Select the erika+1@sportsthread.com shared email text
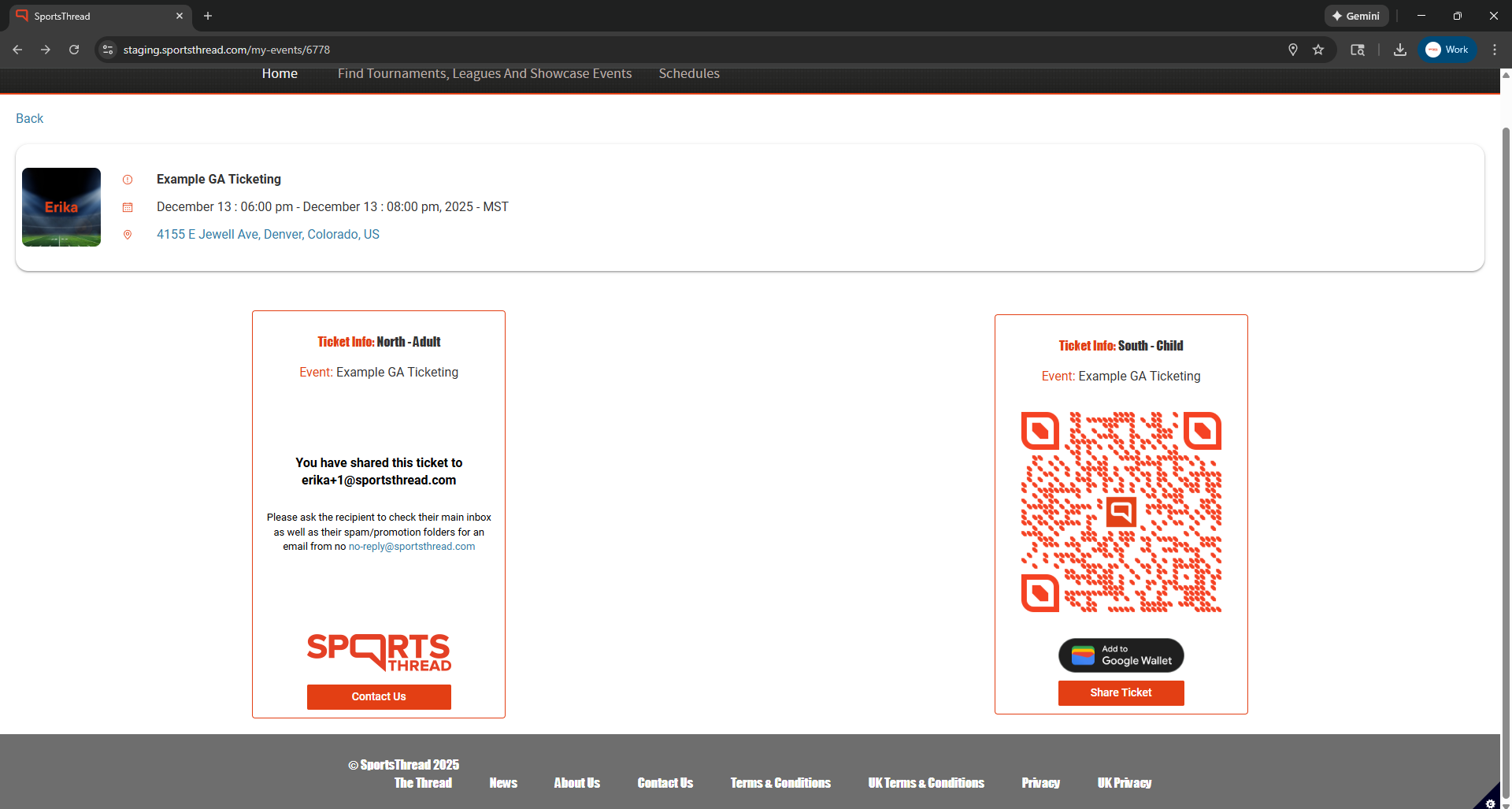This screenshot has height=809, width=1512. pyautogui.click(x=379, y=480)
